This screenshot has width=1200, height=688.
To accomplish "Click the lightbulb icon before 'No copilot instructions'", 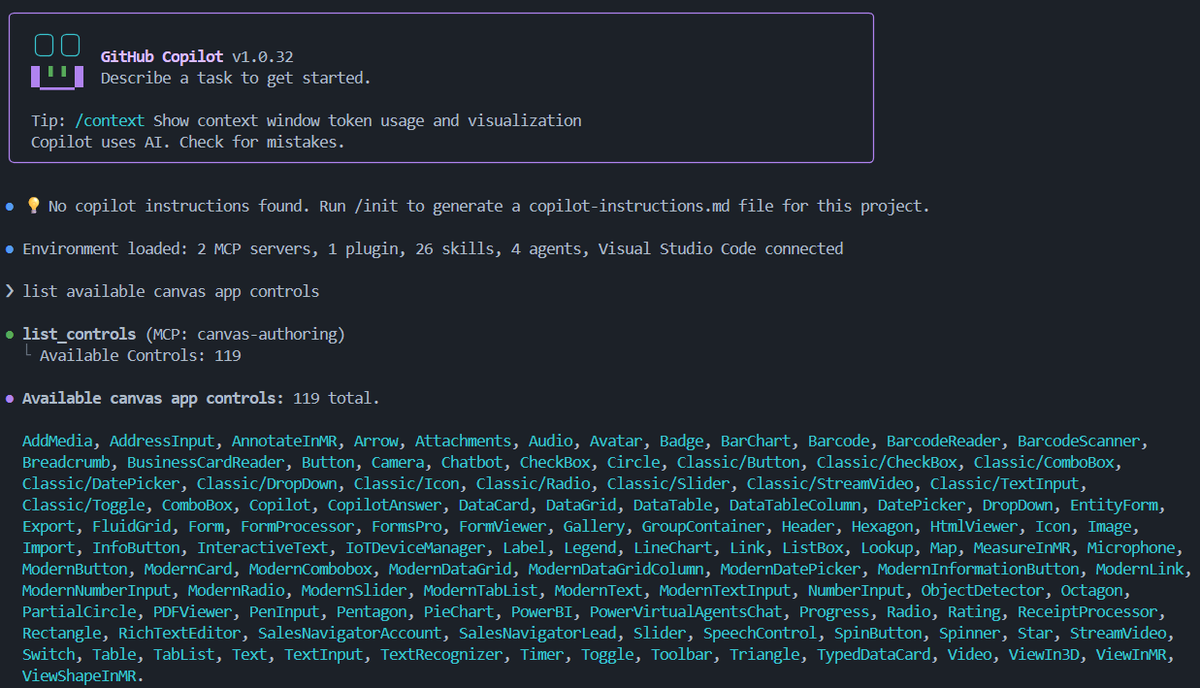I will (33, 206).
